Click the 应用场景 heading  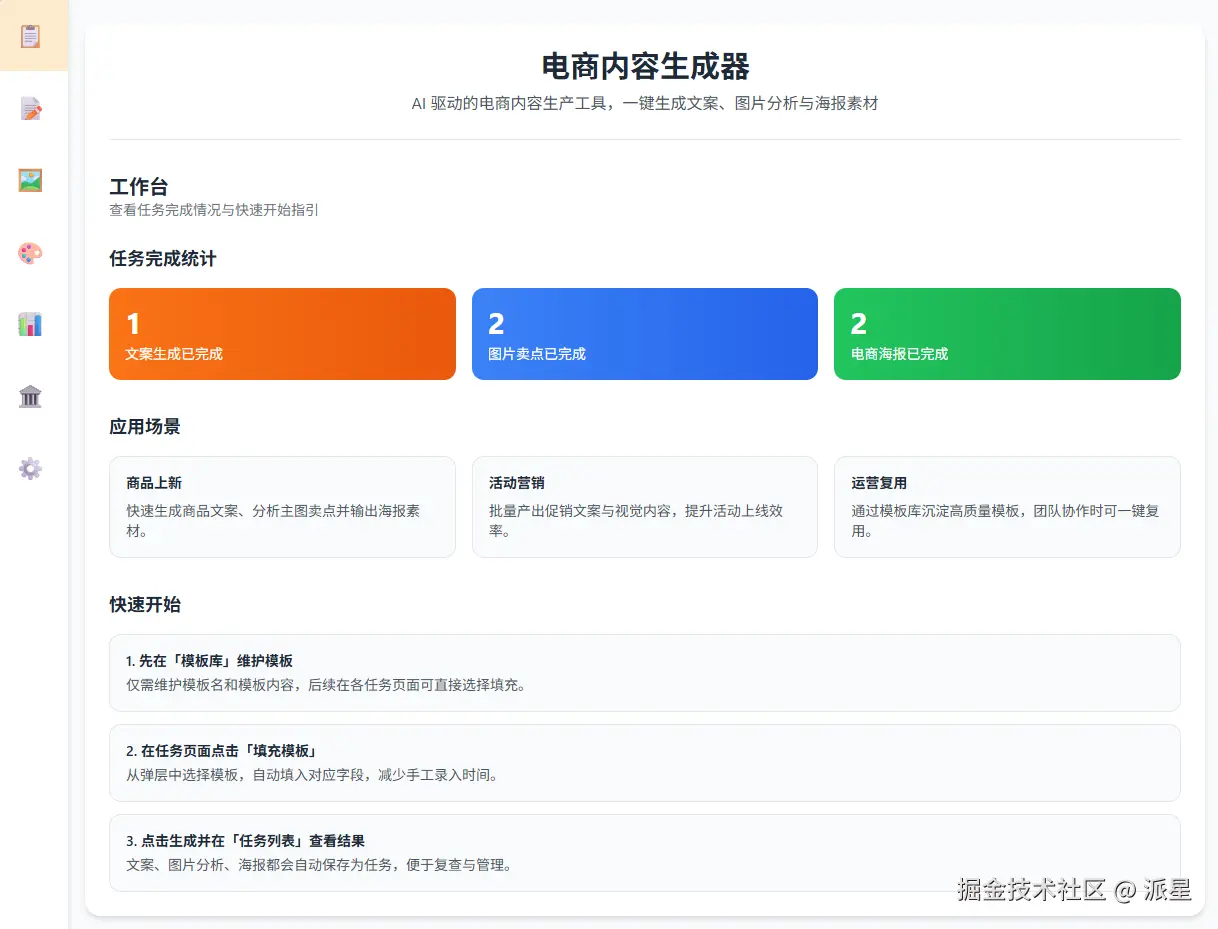pos(145,427)
